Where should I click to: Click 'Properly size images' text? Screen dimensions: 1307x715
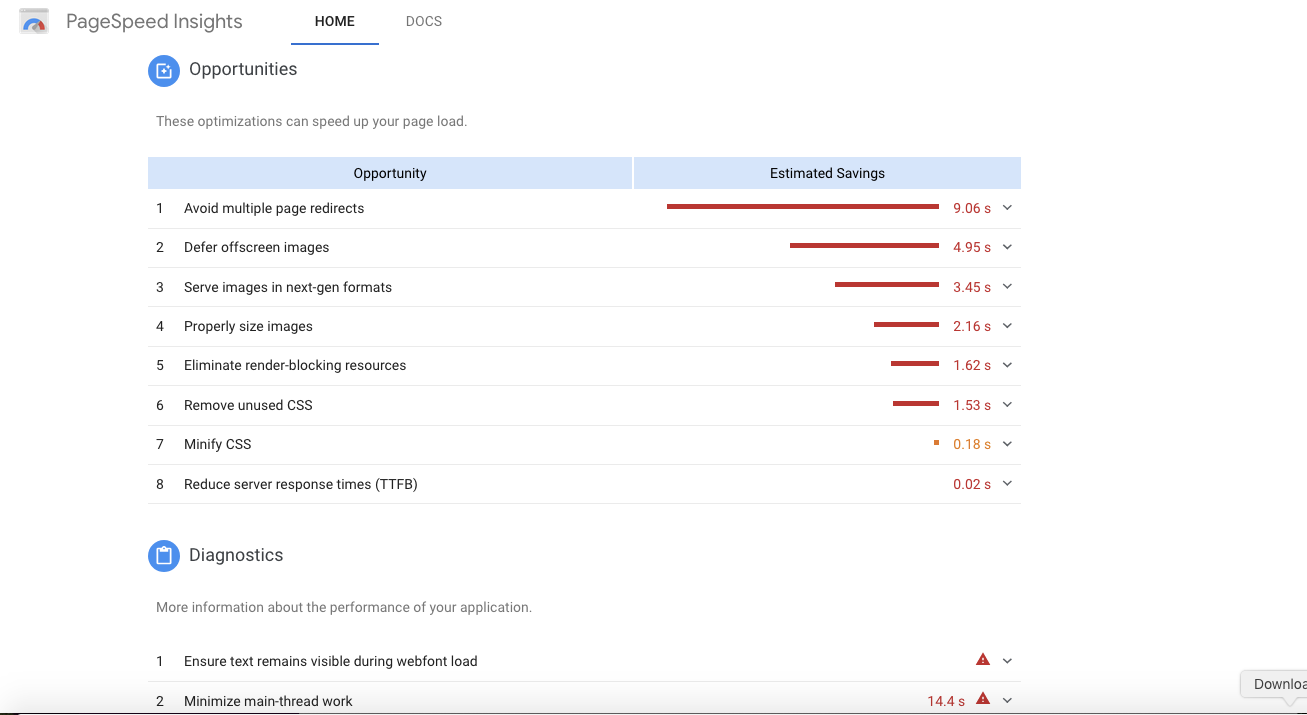pyautogui.click(x=248, y=326)
